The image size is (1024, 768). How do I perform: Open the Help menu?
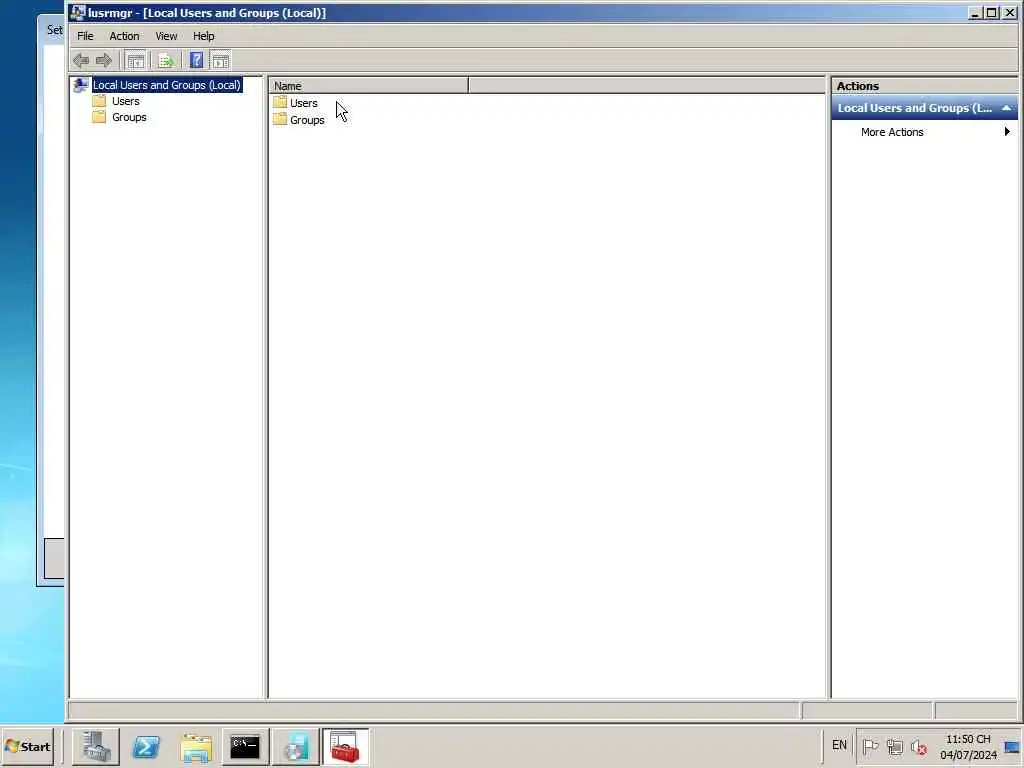[203, 36]
